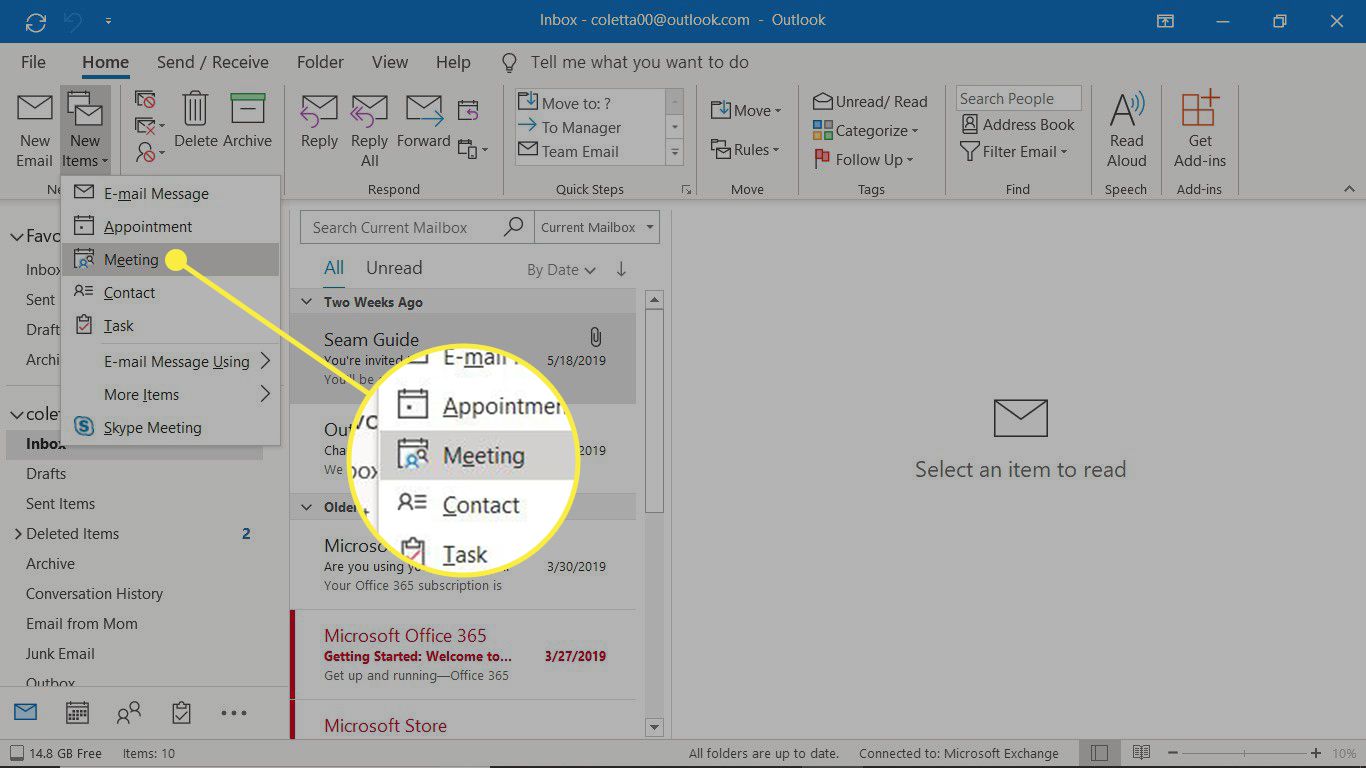Open the Help tab
This screenshot has height=768, width=1366.
(453, 62)
